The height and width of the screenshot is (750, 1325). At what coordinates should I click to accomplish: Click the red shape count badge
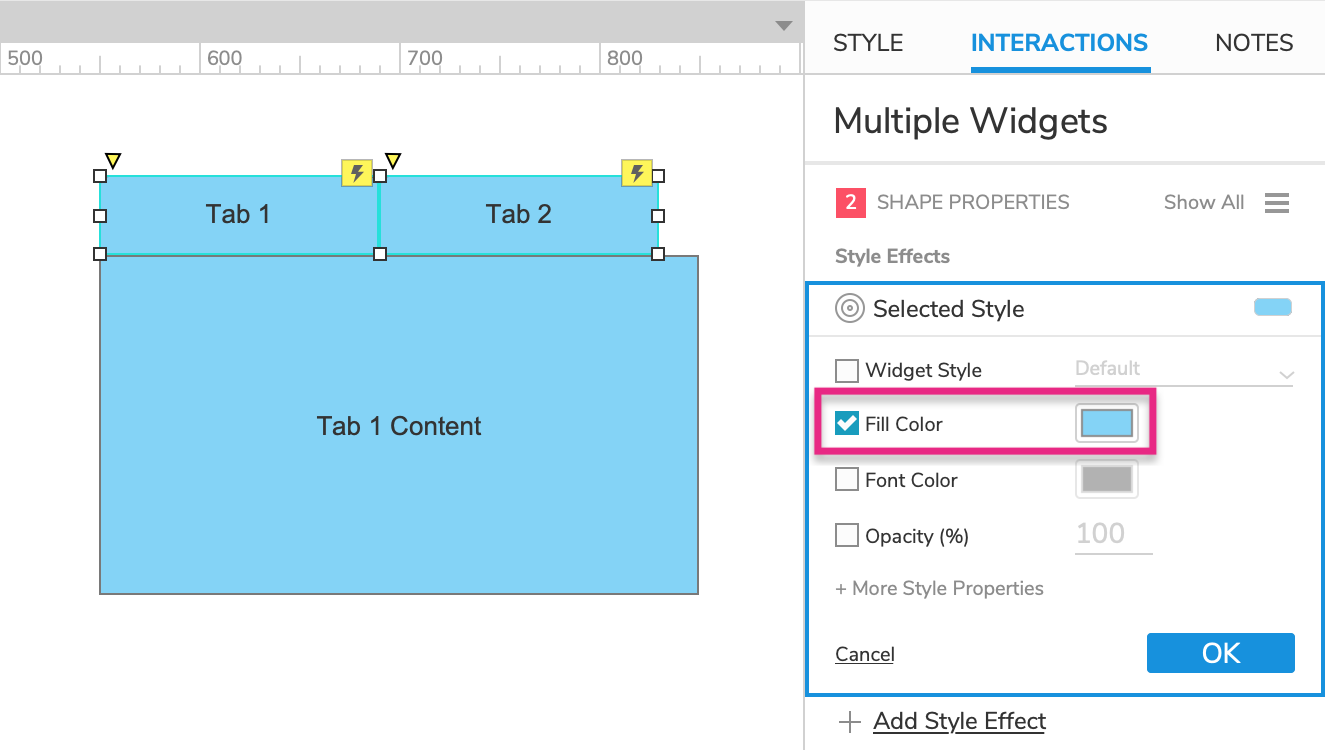click(850, 202)
